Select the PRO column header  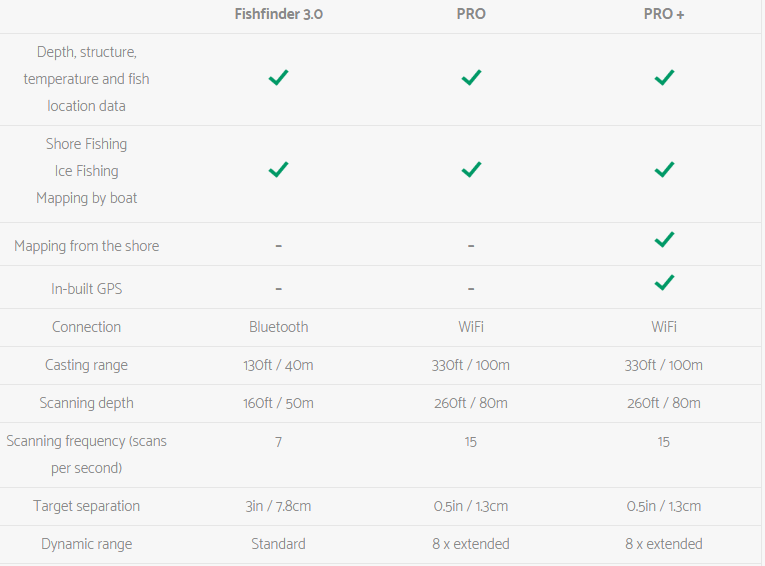[471, 15]
